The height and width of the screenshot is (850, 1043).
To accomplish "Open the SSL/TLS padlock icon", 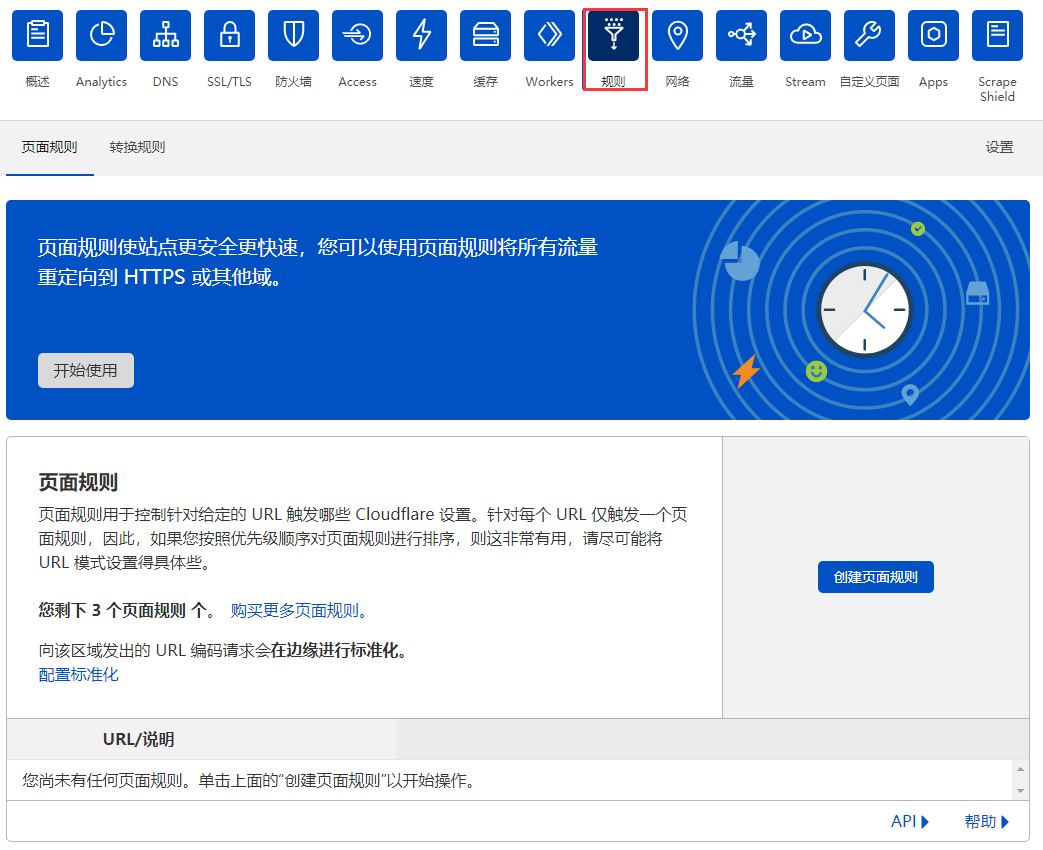I will (229, 35).
